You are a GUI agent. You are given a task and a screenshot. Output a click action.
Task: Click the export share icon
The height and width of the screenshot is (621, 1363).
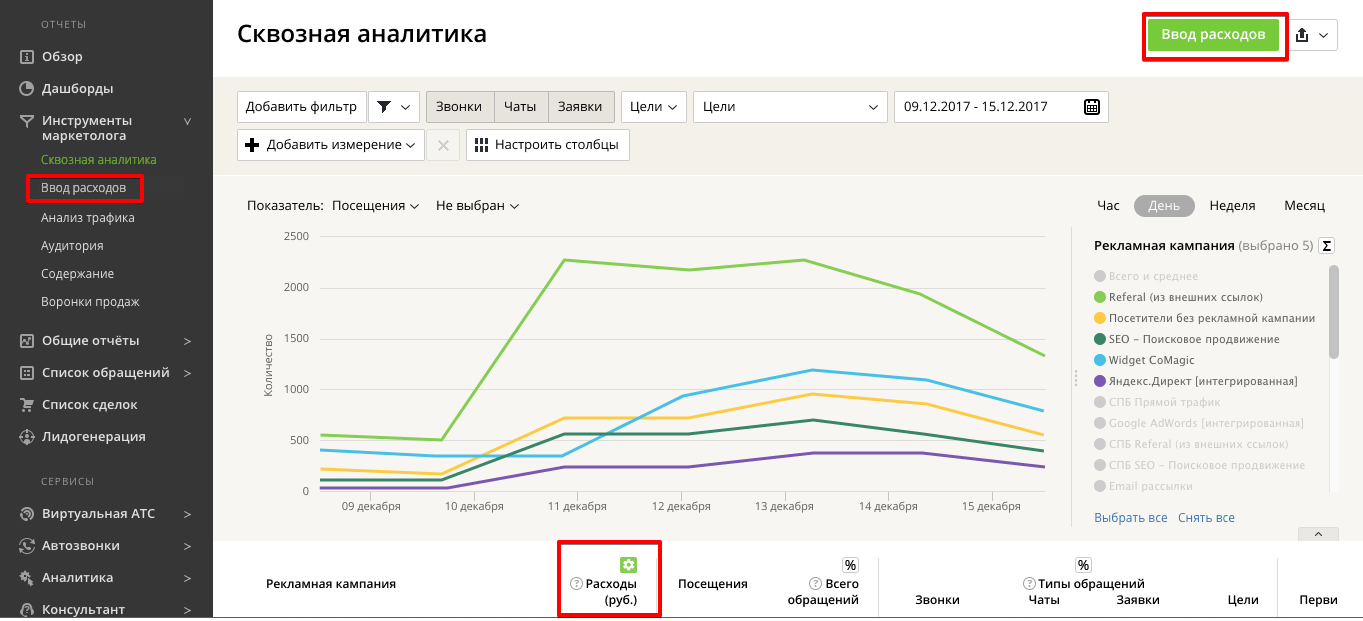1302,35
